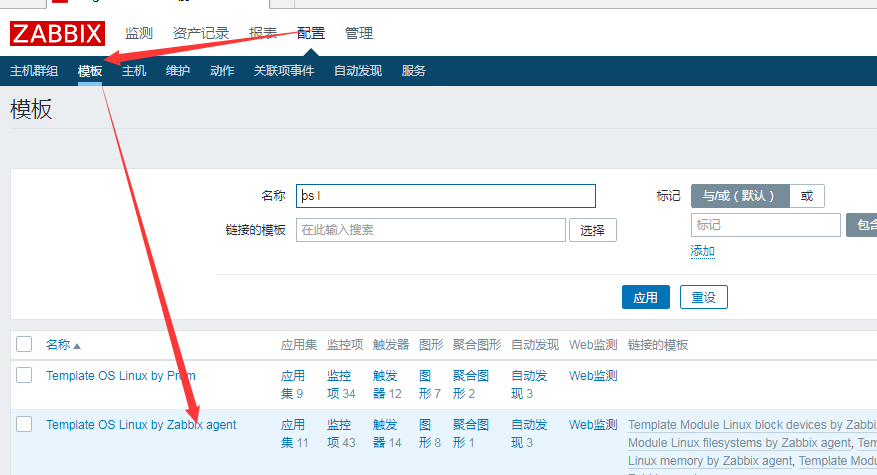Click 选择 button for linked templates

(593, 230)
